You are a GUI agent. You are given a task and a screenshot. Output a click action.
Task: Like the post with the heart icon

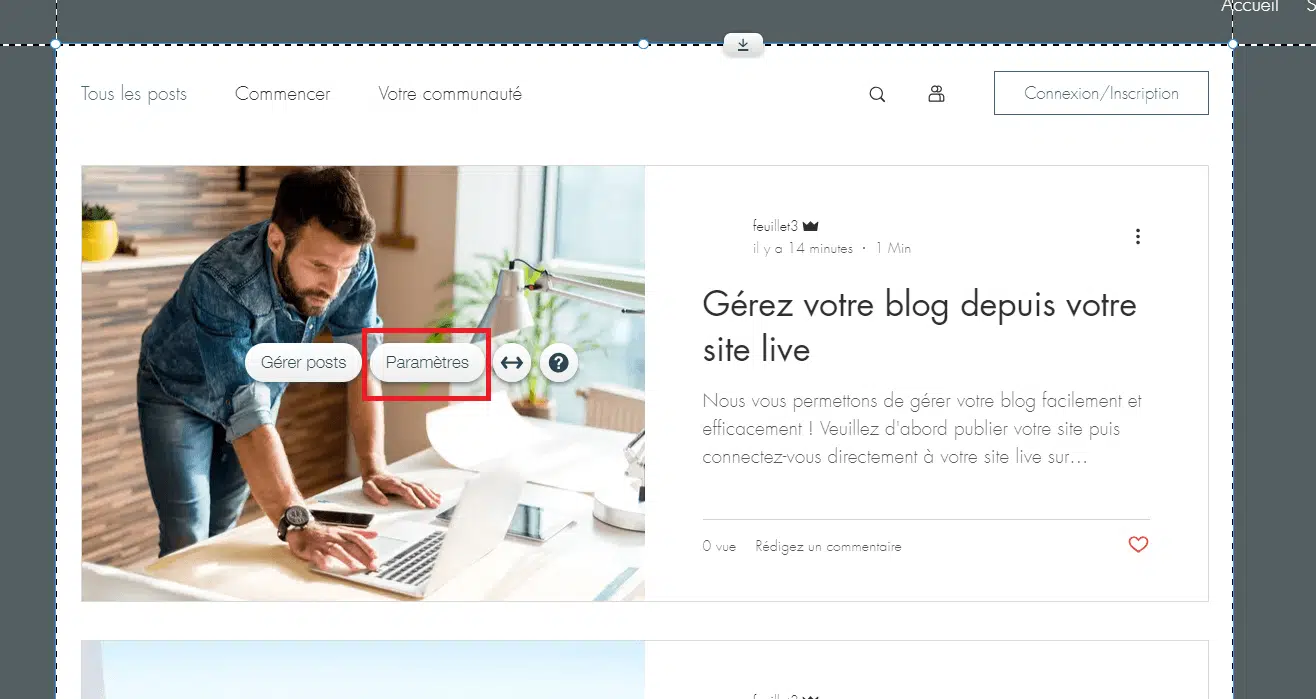pos(1138,545)
